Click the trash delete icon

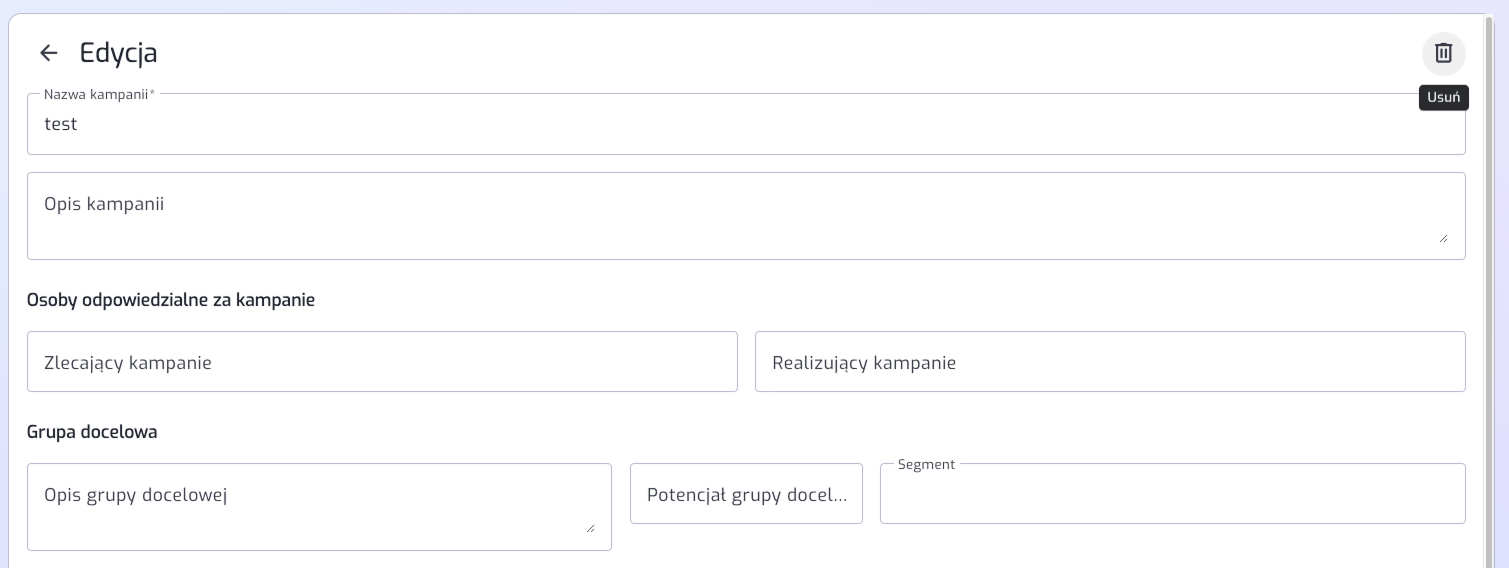pyautogui.click(x=1443, y=53)
